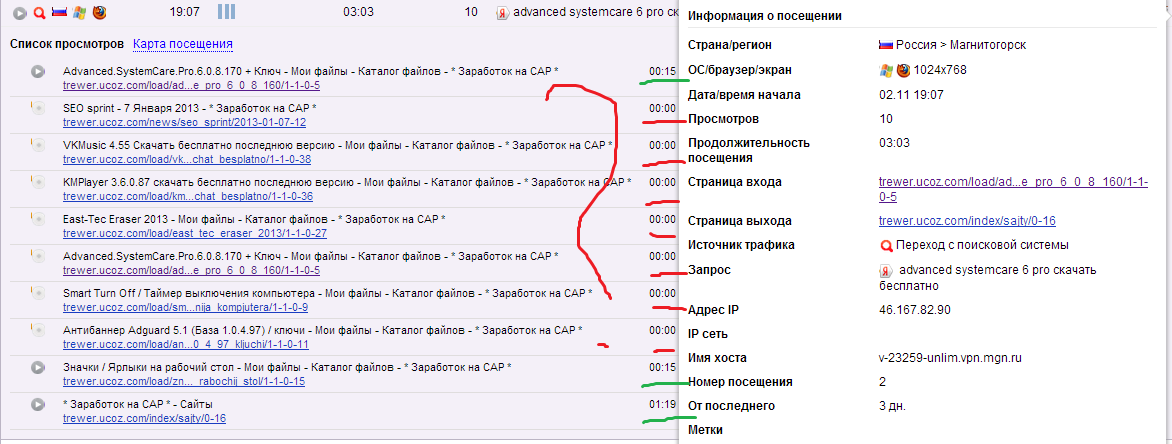Open the seo_sprint/2013-01-07-12 link
This screenshot has width=1172, height=444.
tap(185, 122)
